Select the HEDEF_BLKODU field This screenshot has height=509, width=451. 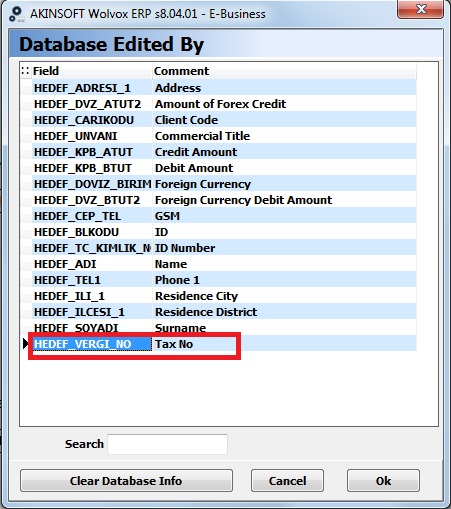point(92,232)
